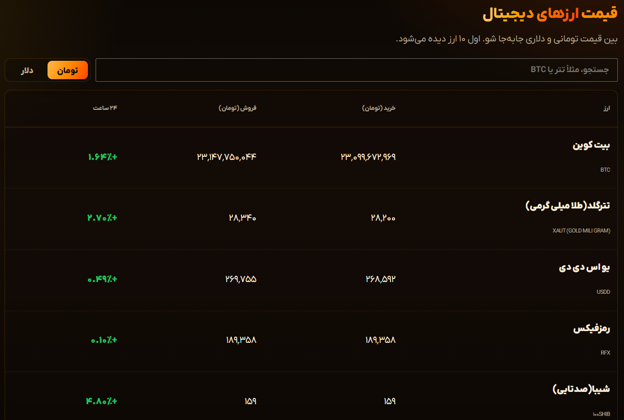Open the Tether Gold (تترگلد) row
624x420 pixels.
(311, 219)
